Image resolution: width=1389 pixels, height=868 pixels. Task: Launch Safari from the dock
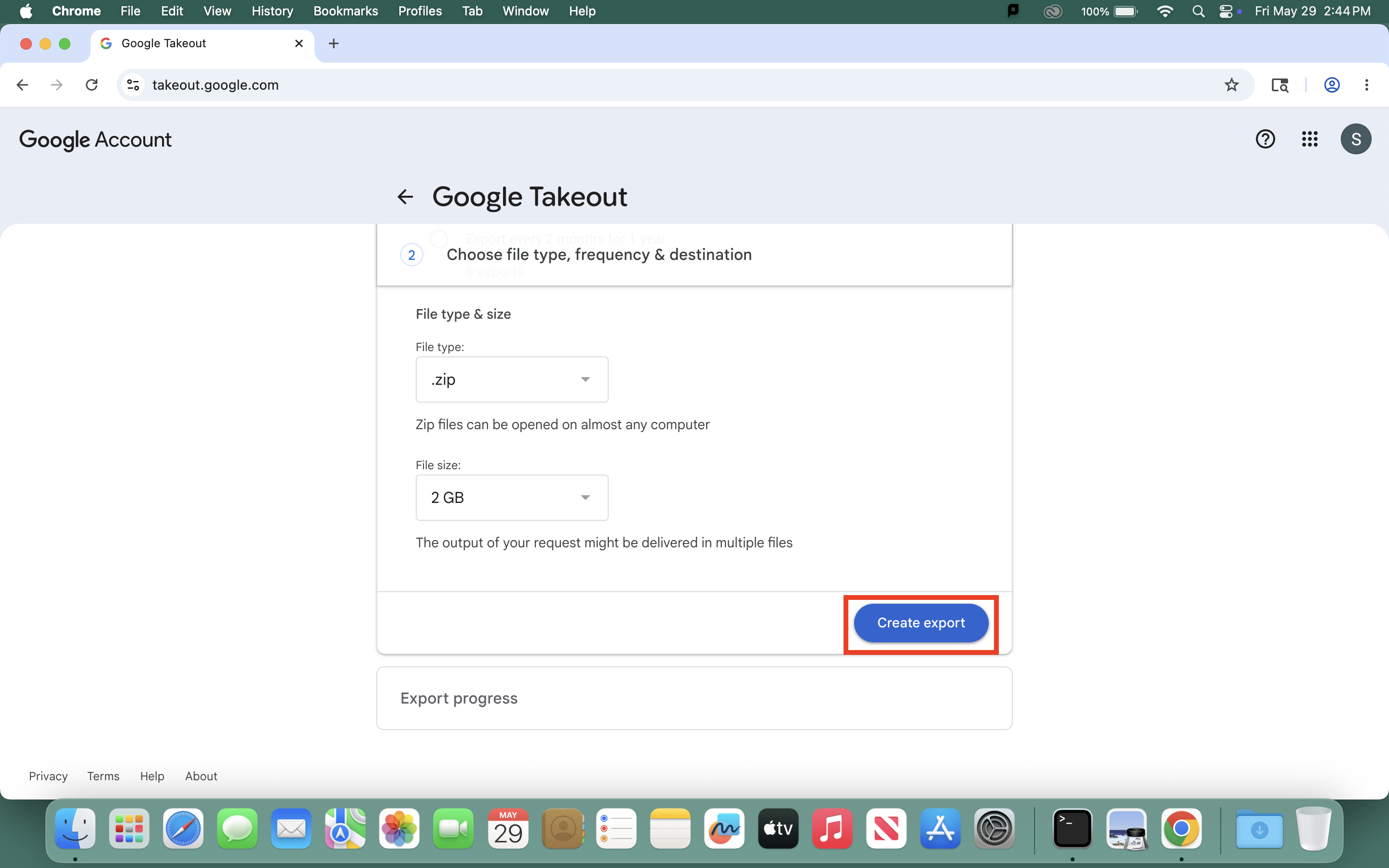[183, 828]
